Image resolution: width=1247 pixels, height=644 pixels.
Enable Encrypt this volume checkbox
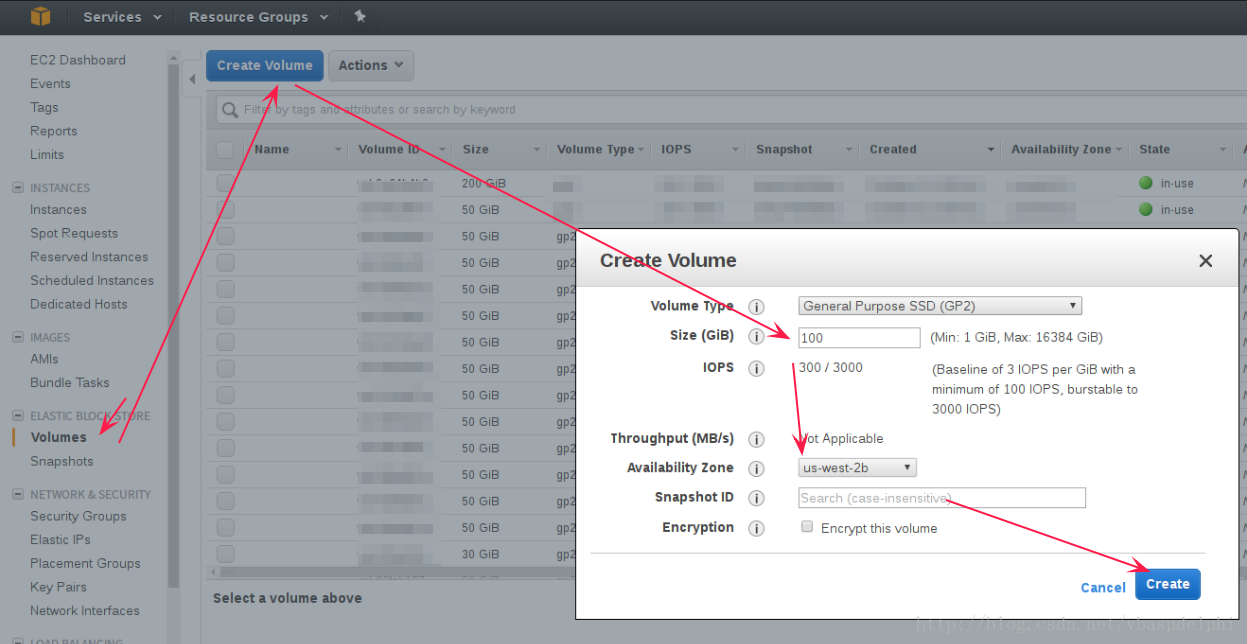tap(807, 527)
